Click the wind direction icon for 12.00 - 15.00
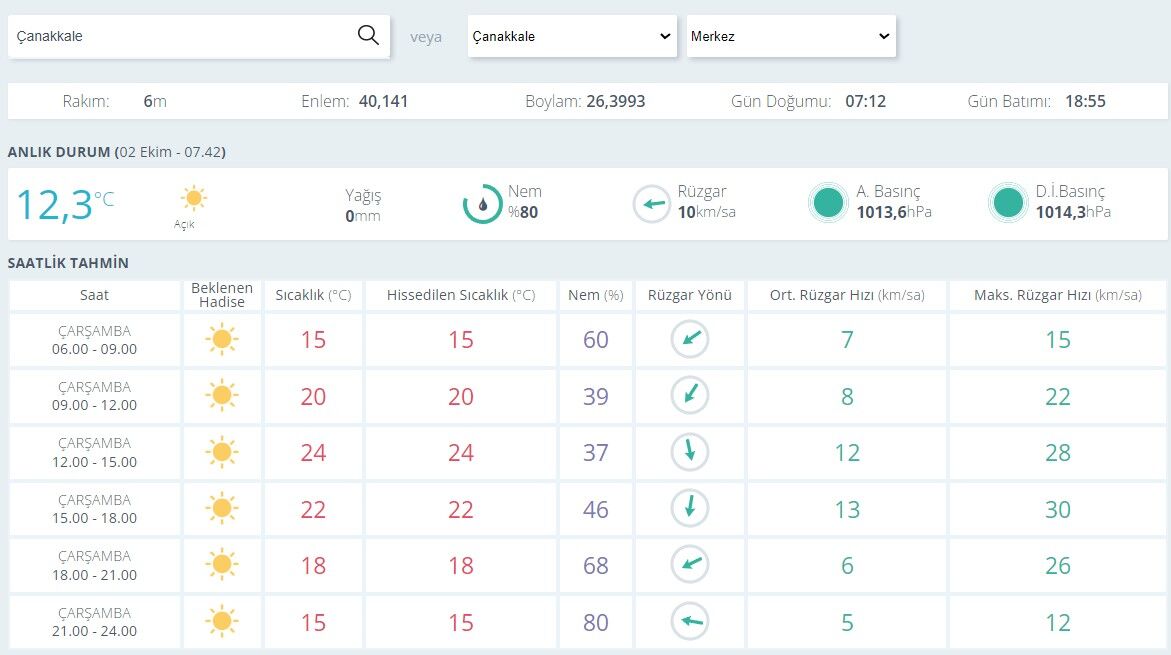Screen dimensions: 1171x655 point(690,452)
